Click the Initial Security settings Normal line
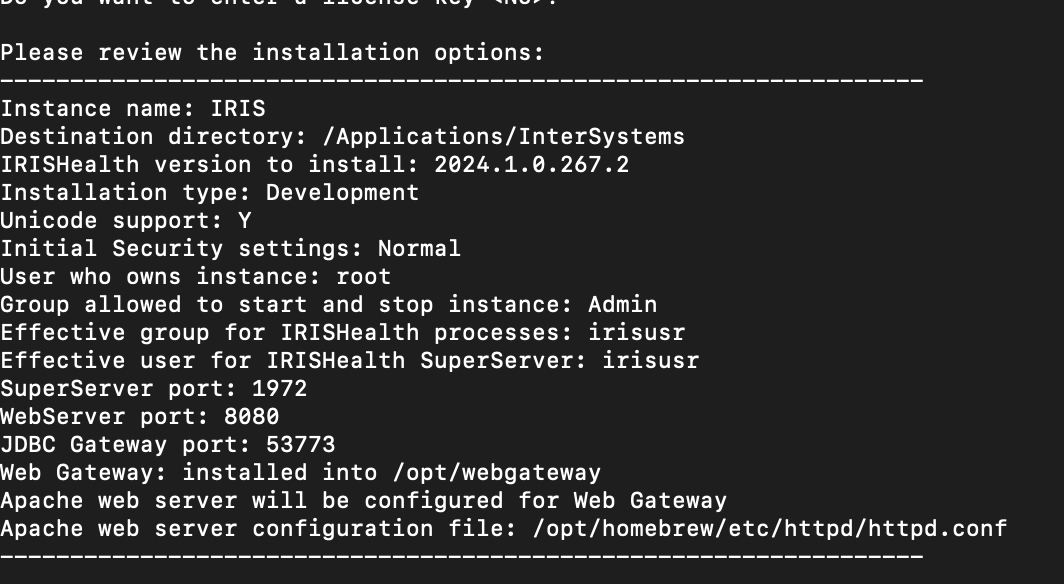Screen dimensions: 1064x584 [x=230, y=248]
